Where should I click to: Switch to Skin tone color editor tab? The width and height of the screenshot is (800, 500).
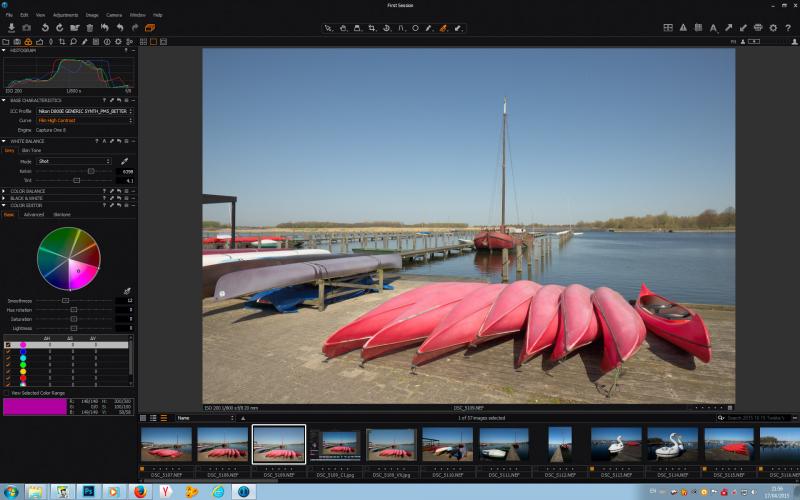tap(62, 215)
